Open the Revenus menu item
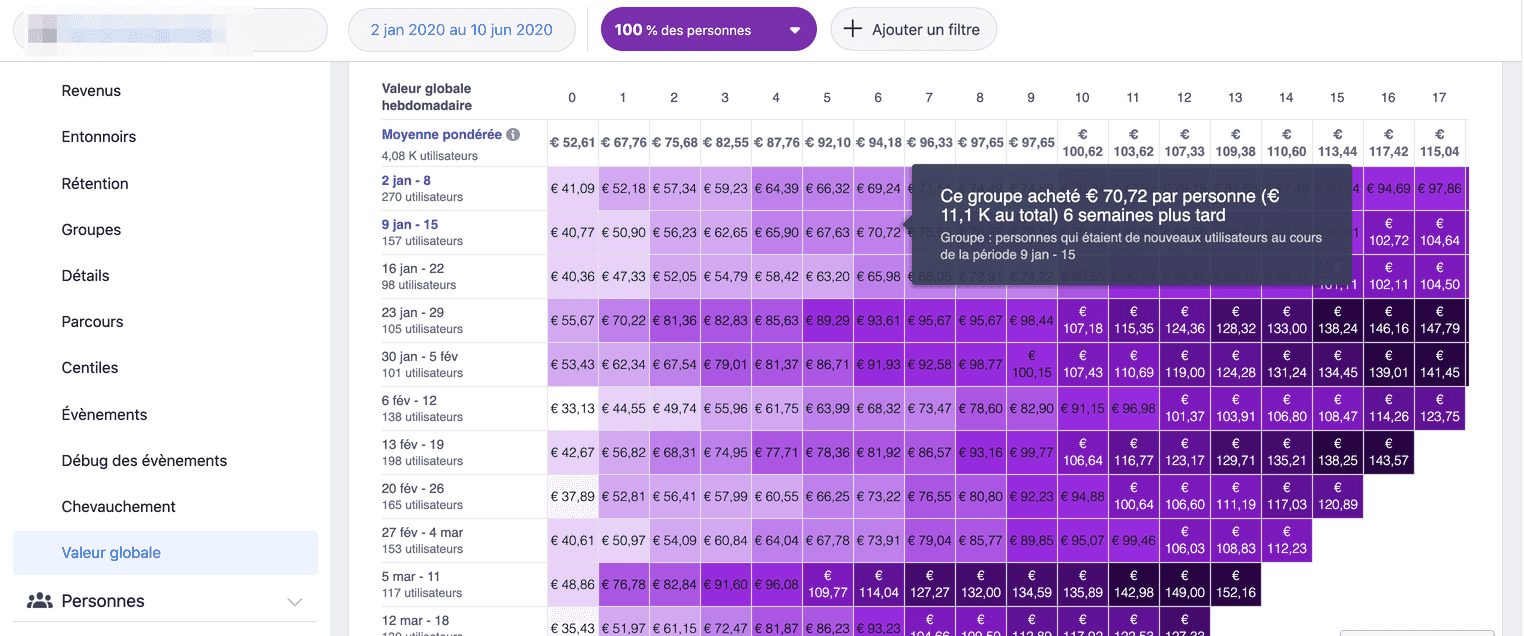 91,91
